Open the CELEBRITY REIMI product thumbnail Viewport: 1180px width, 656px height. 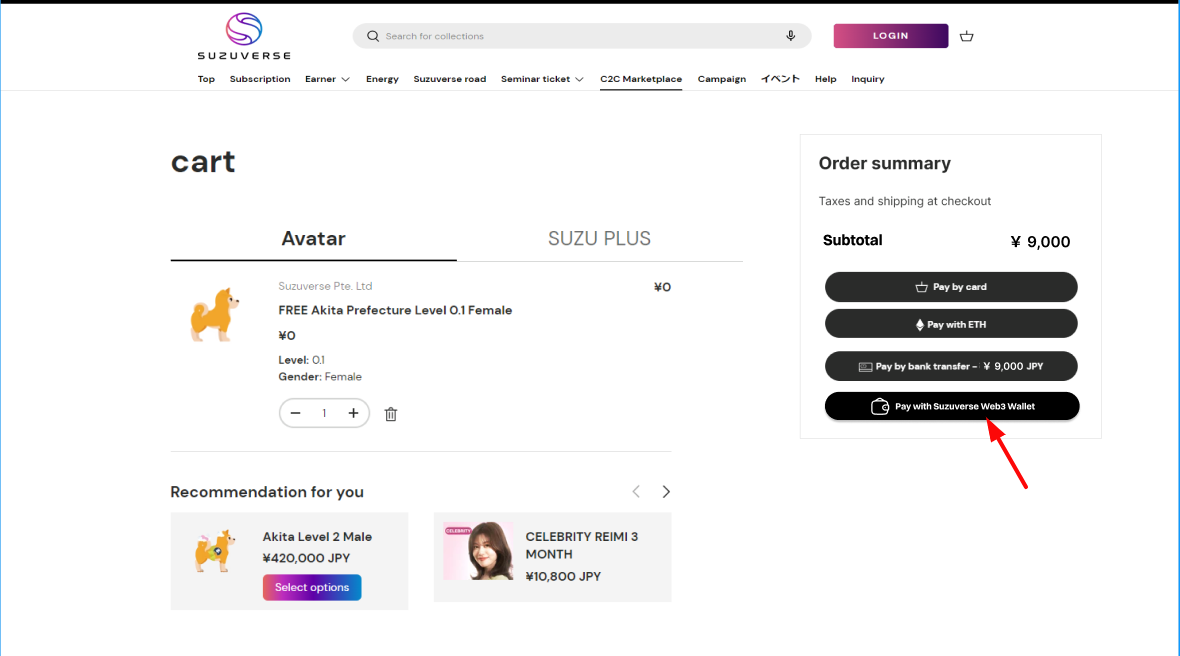click(x=478, y=551)
